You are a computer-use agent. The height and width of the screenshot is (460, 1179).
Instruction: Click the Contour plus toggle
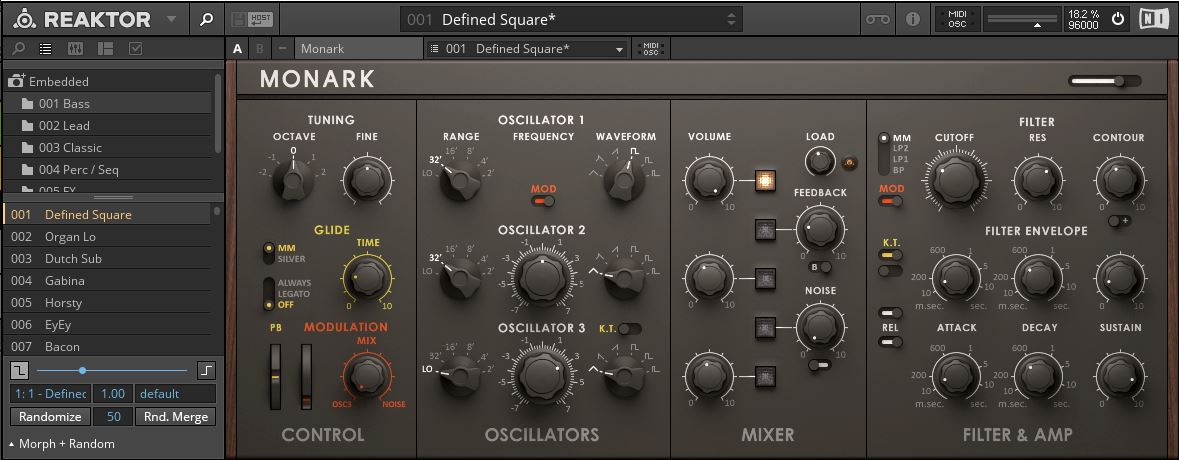tap(1120, 221)
